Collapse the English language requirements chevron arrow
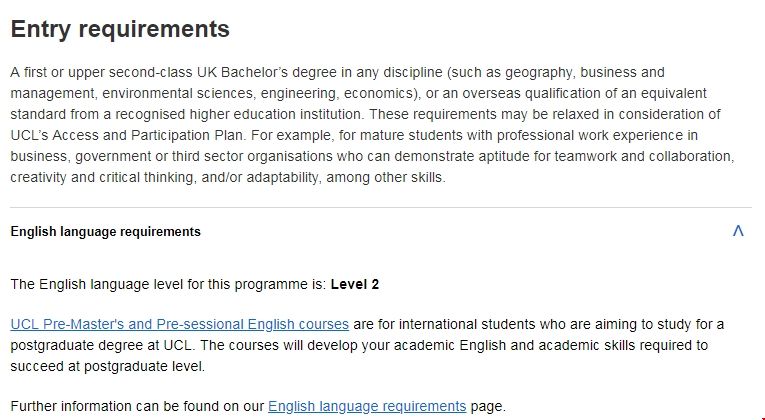The height and width of the screenshot is (420, 765). (738, 231)
